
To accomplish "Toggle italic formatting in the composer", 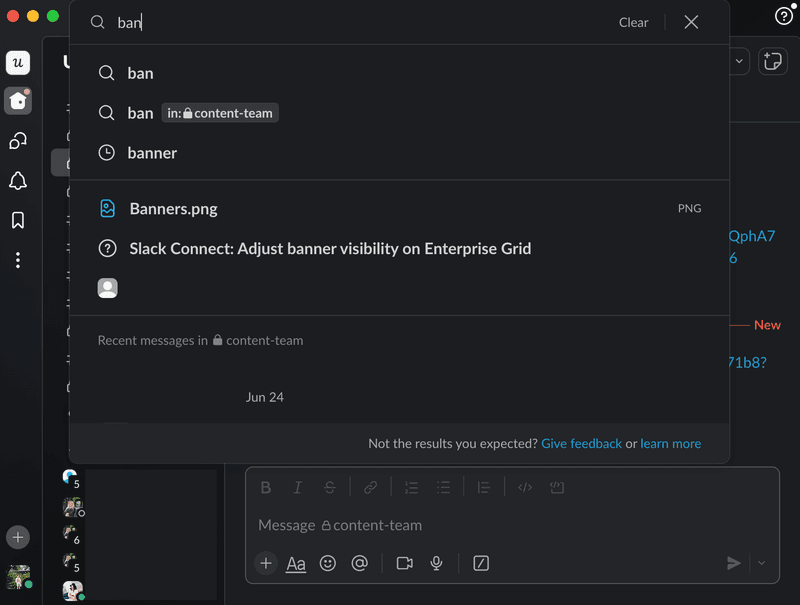I will click(298, 487).
